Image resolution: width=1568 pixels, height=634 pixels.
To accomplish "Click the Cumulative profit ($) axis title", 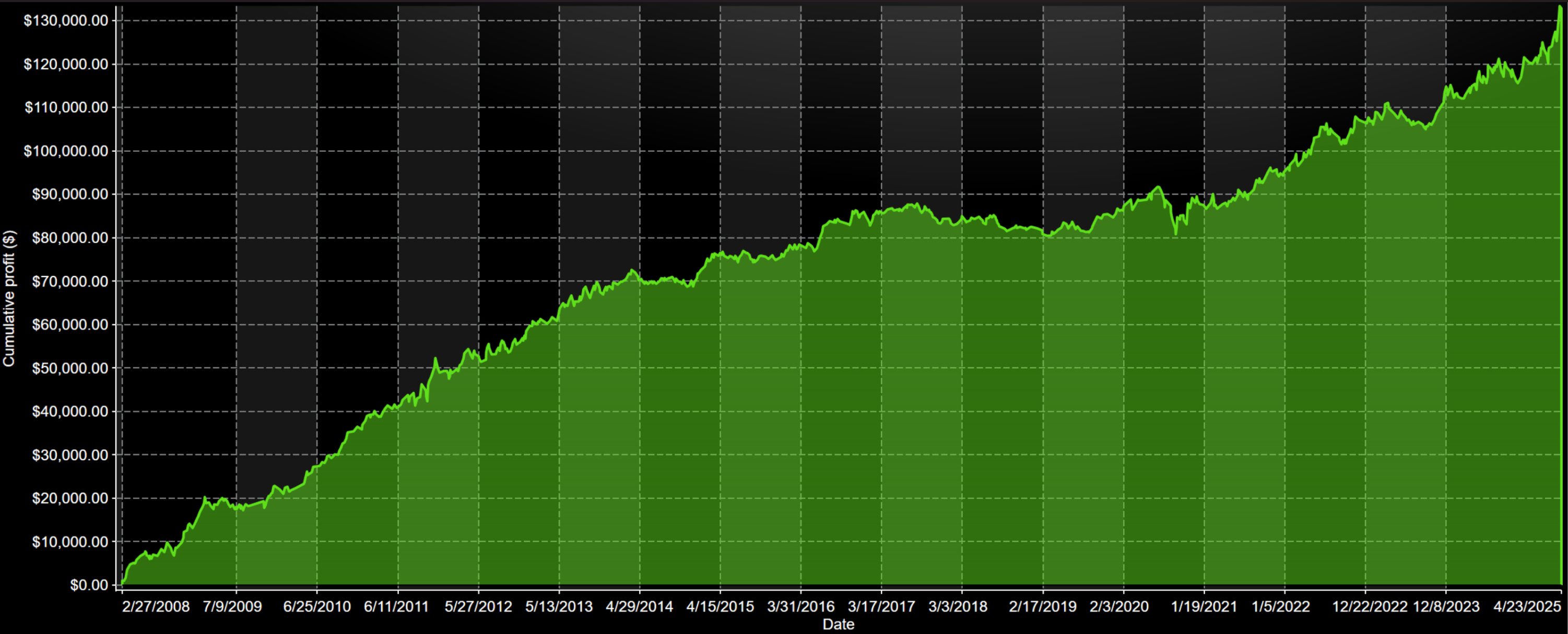I will coord(8,298).
